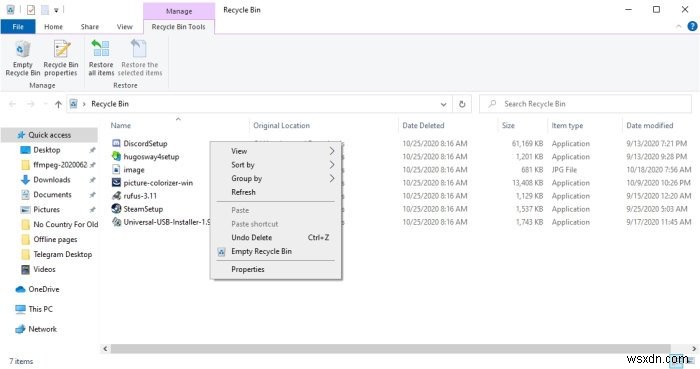Sort by the Original Location column header
The width and height of the screenshot is (700, 369).
[281, 125]
